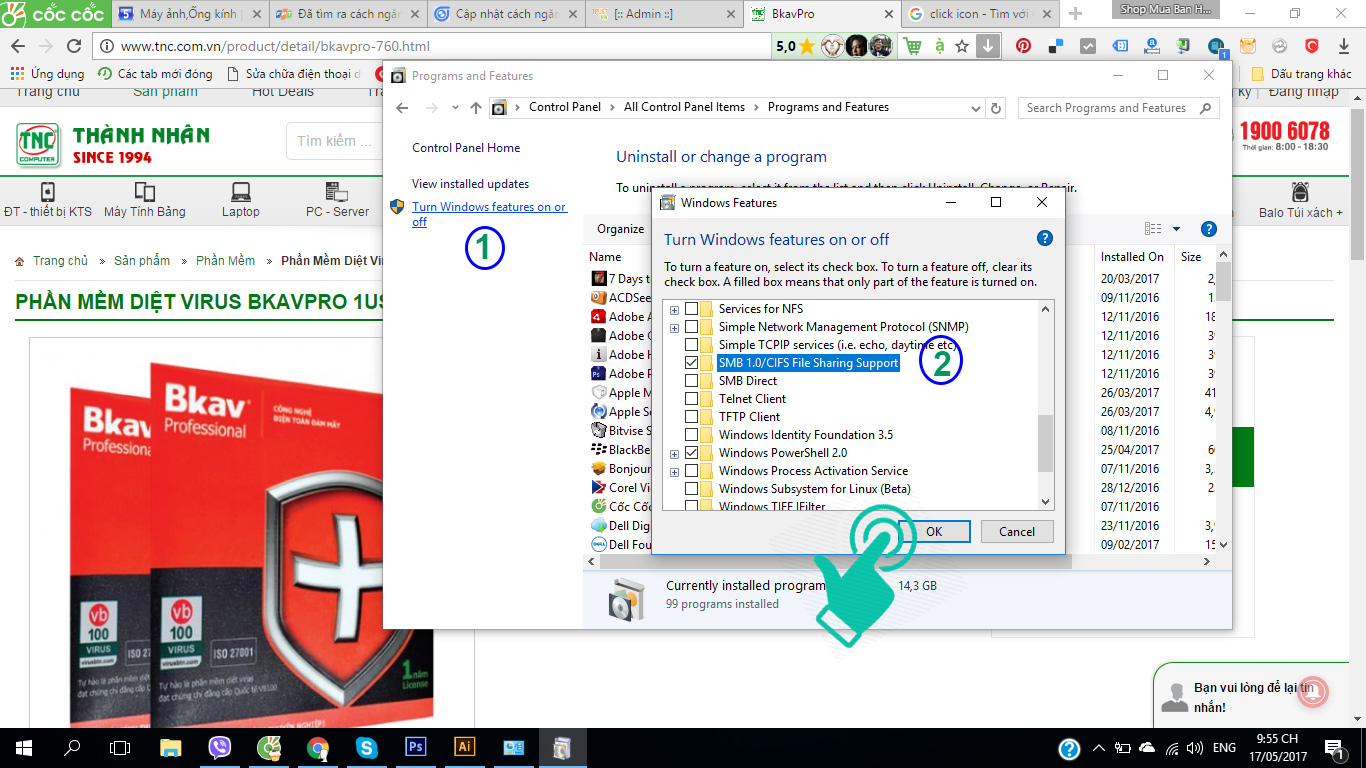This screenshot has height=768, width=1366.
Task: Open the OneDrive cloud tray icon
Action: click(x=1147, y=748)
